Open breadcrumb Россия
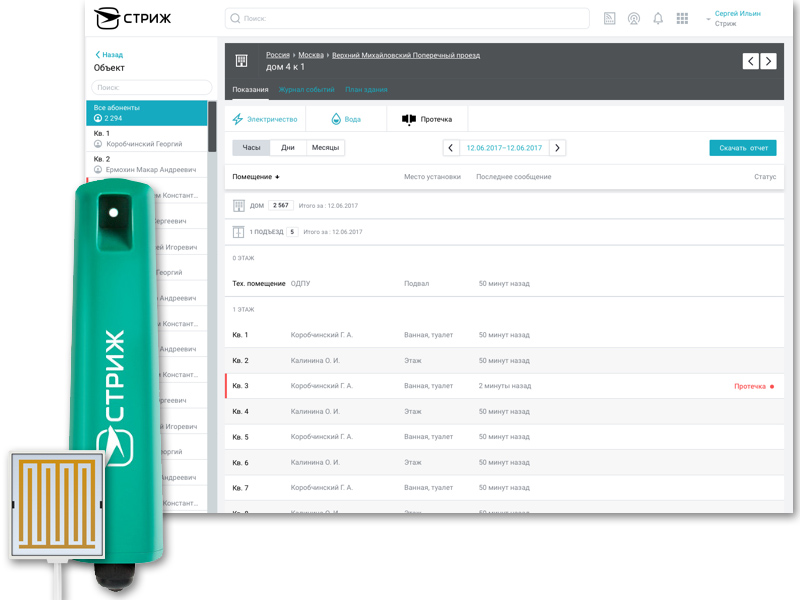 [x=278, y=55]
